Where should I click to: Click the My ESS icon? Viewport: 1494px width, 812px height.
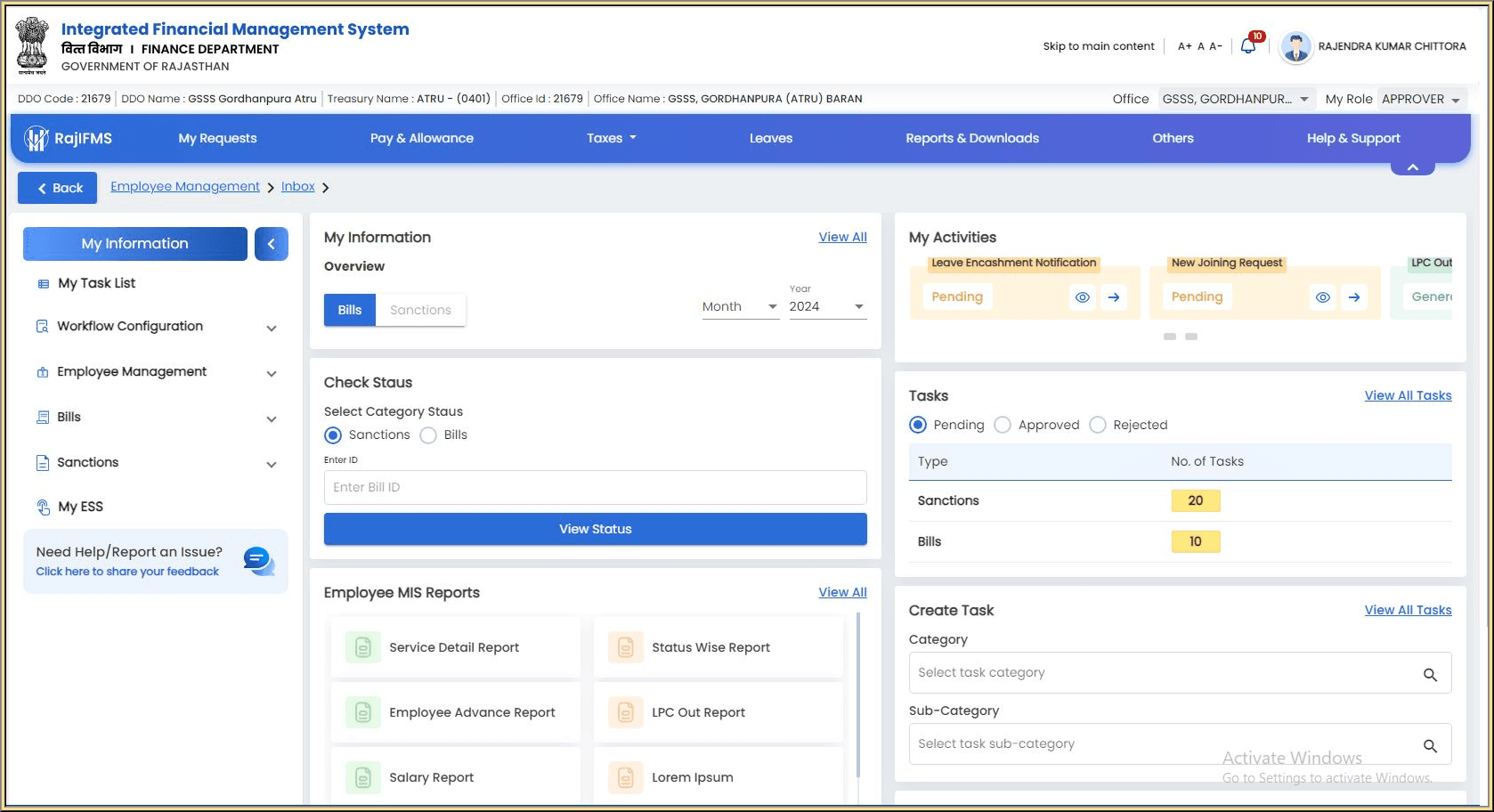pos(43,507)
